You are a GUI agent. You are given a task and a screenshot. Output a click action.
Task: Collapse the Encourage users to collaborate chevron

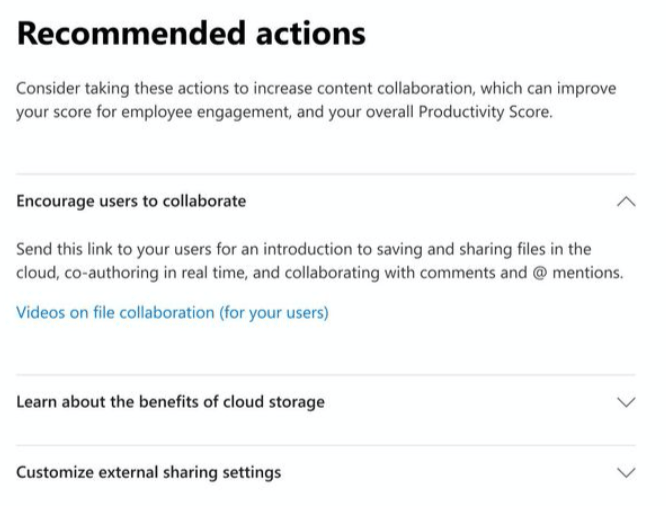tap(626, 201)
